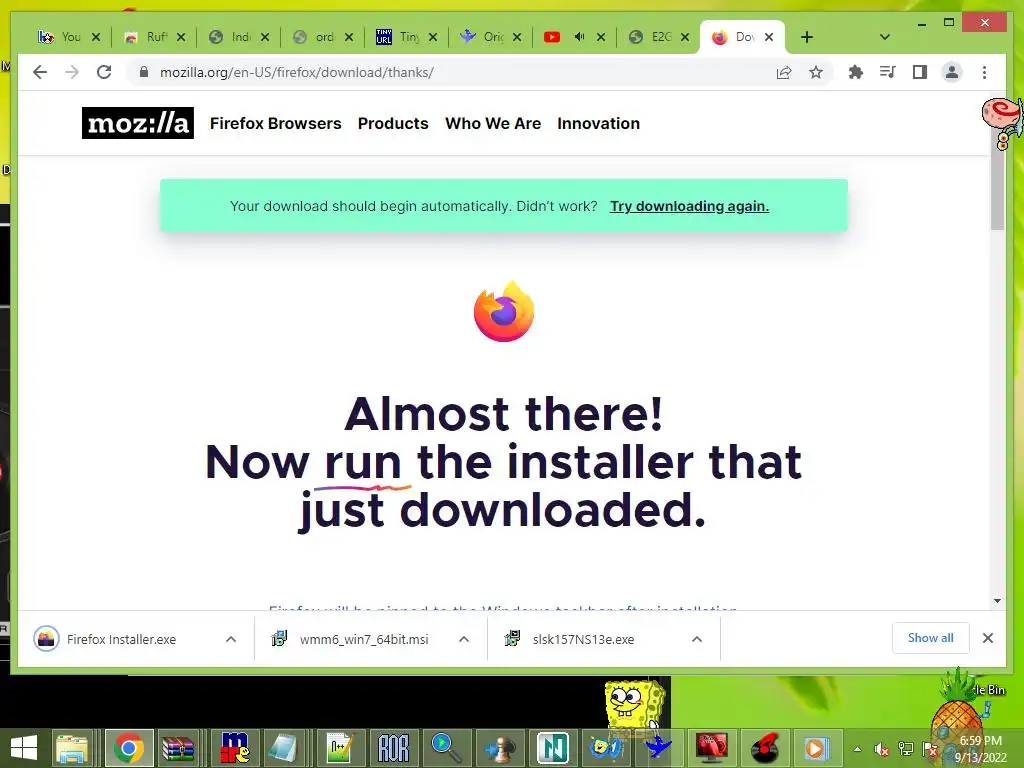Launch WinRAR from the taskbar

coord(178,748)
